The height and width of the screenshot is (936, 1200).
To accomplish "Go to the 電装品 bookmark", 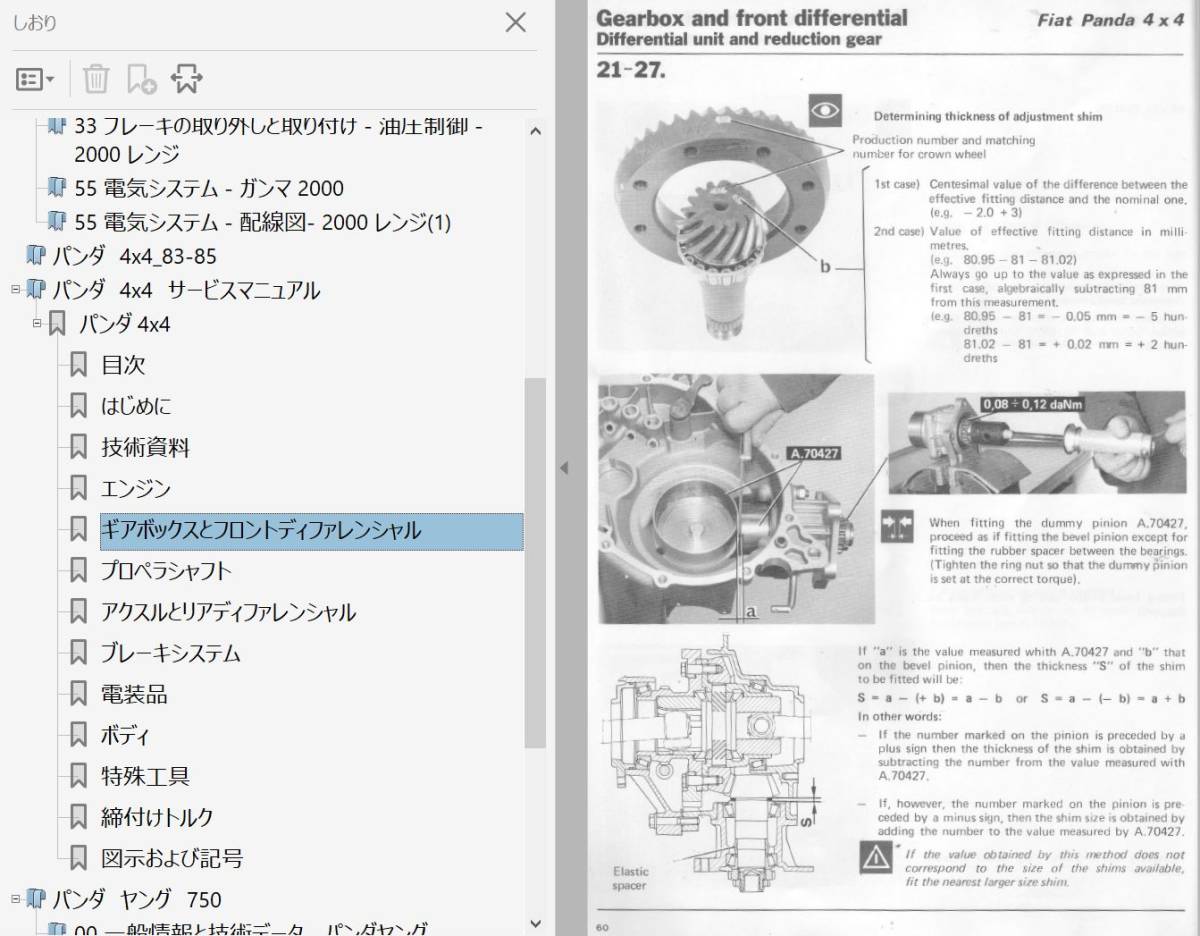I will [x=134, y=694].
